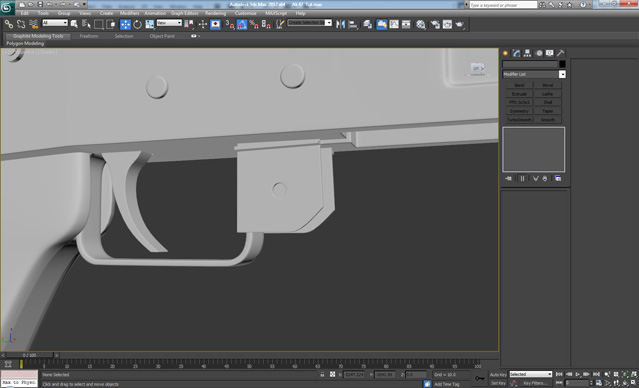This screenshot has width=639, height=388.
Task: Click the search keyword or phrase field
Action: pos(503,5)
